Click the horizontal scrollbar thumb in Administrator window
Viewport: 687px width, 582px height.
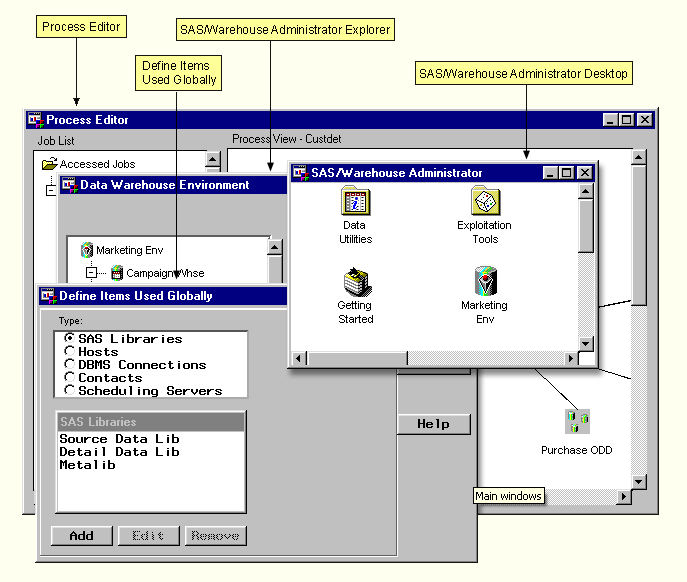coord(356,358)
